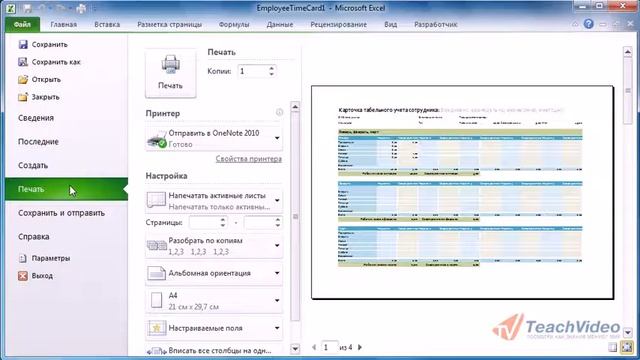Open Разобрать по копиям dropdown
The height and width of the screenshot is (360, 640).
click(x=214, y=246)
